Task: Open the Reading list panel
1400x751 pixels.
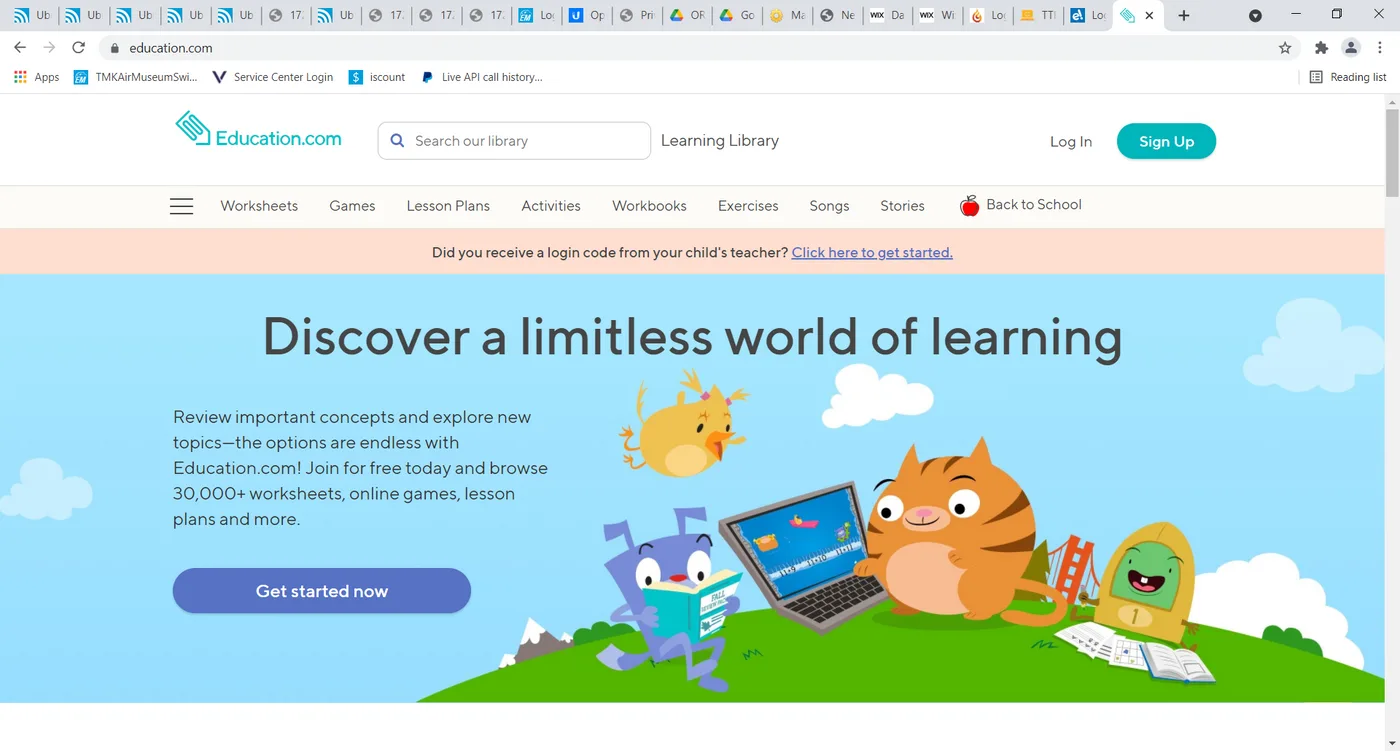Action: coord(1348,77)
